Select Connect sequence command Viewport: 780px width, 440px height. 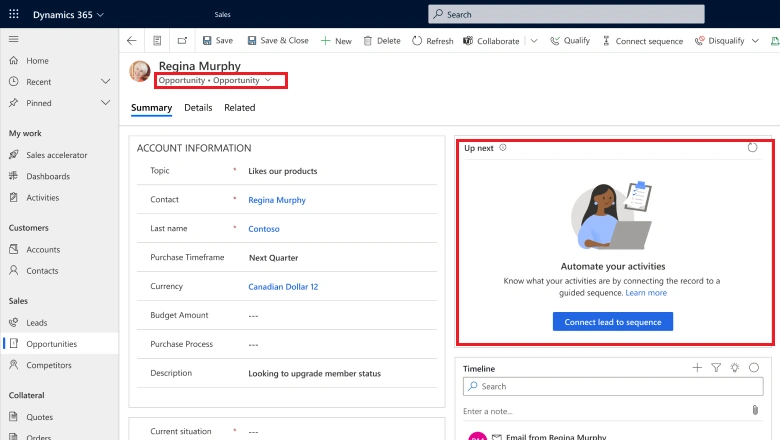[x=642, y=41]
